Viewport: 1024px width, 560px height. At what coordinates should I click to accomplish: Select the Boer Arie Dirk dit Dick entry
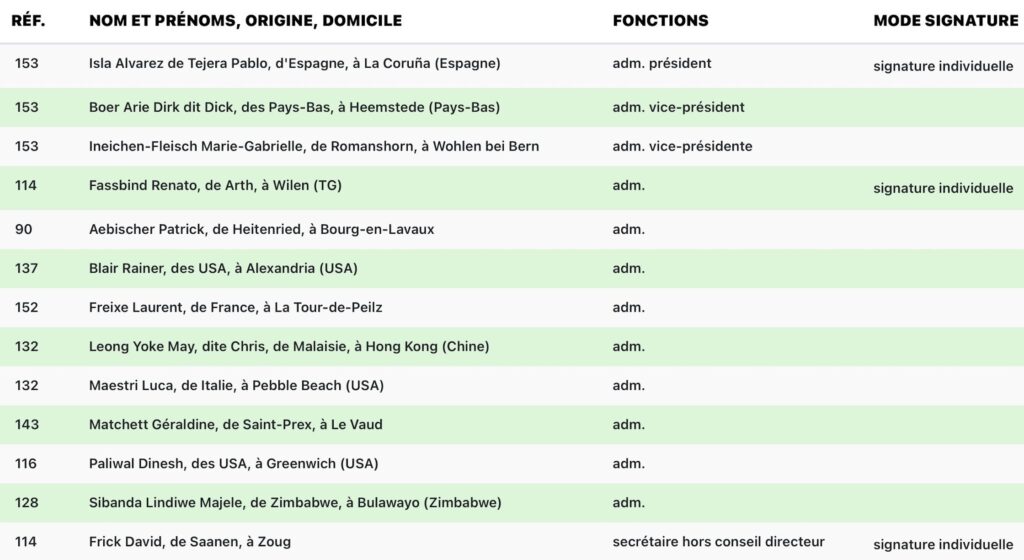[294, 107]
